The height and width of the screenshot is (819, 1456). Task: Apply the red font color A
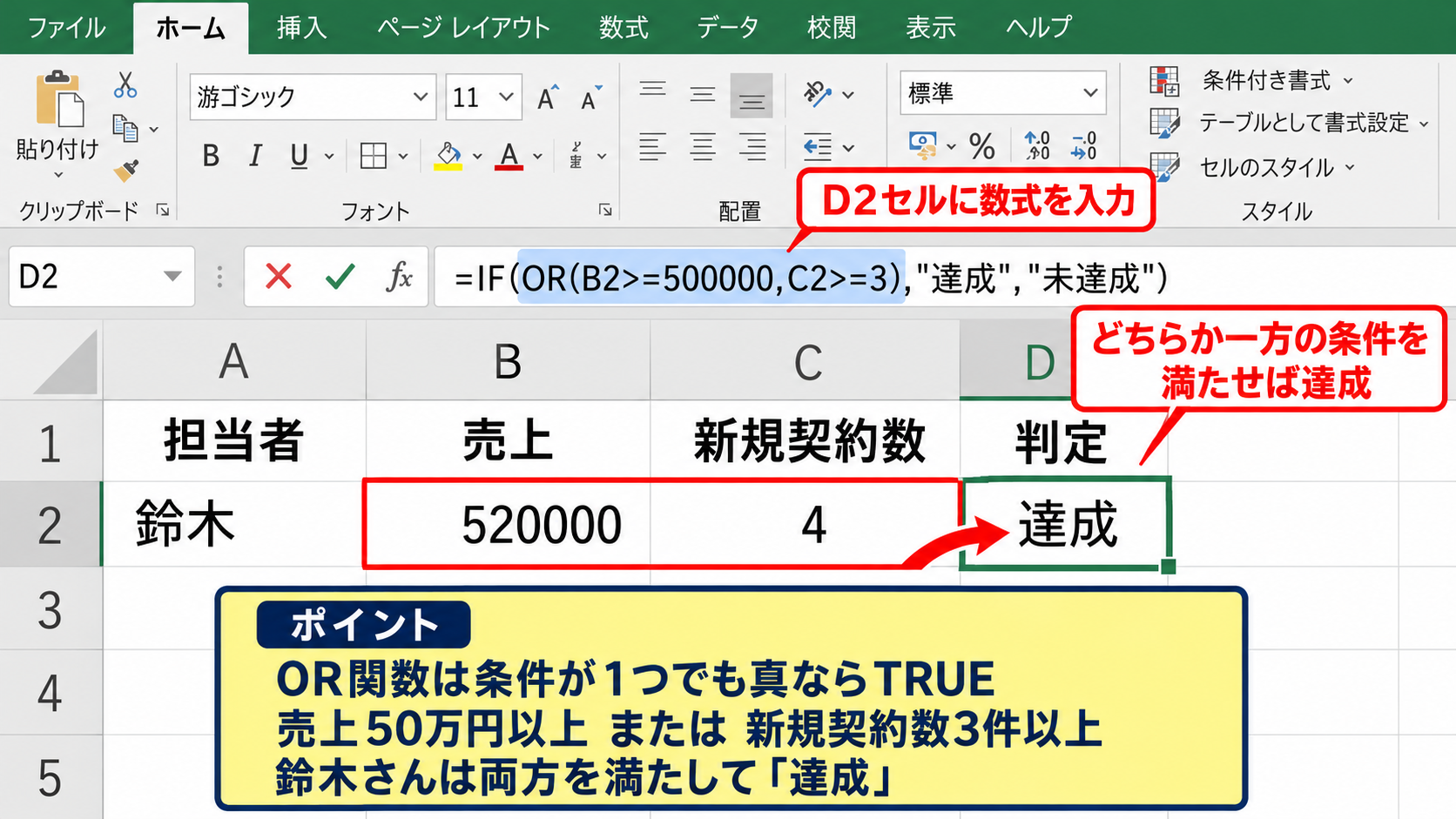click(509, 156)
